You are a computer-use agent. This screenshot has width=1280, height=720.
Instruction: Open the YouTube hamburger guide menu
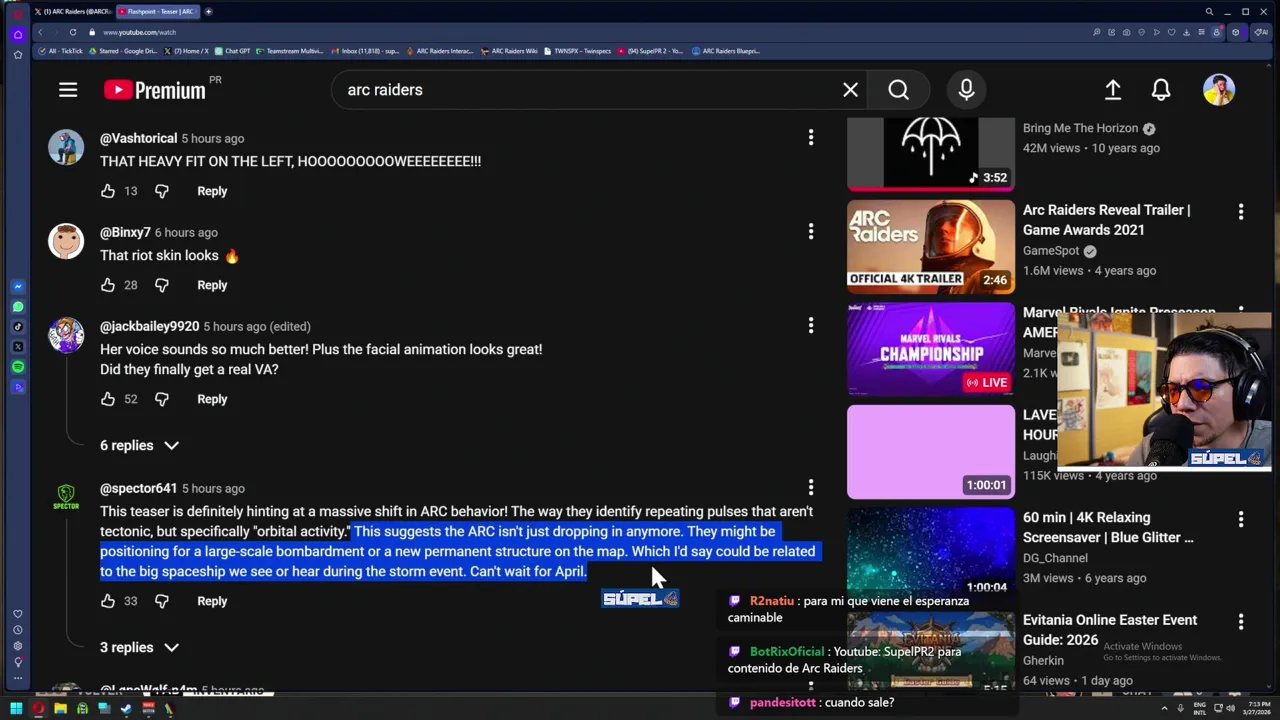coord(68,90)
